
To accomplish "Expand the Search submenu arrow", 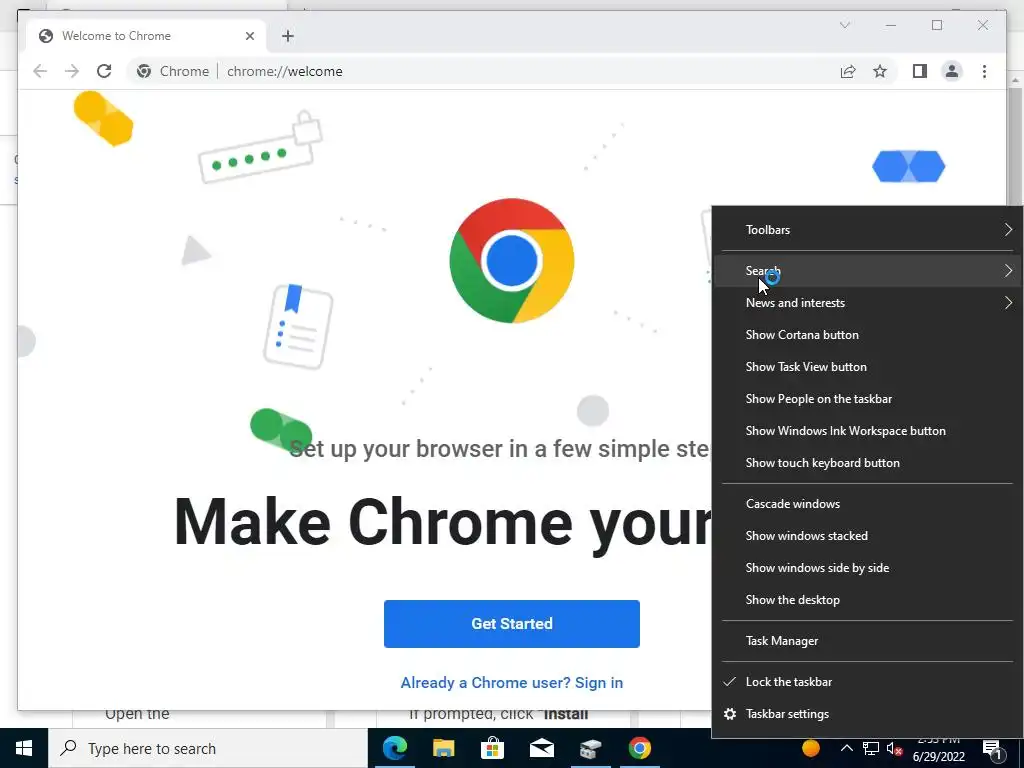I will (x=1008, y=270).
